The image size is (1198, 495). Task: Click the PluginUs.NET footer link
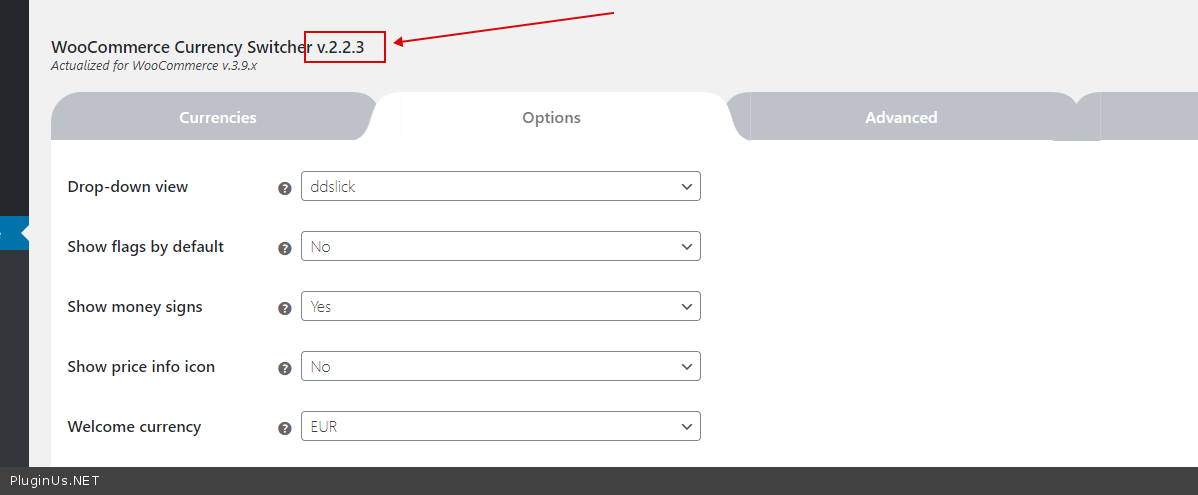[54, 481]
